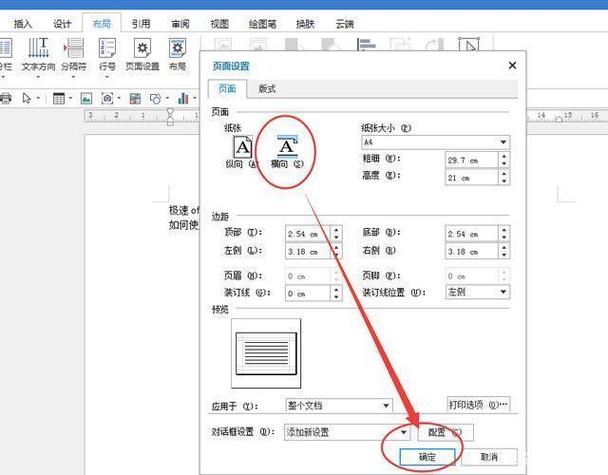The width and height of the screenshot is (608, 475).
Task: Adjust the 底部 bottom margin spinner
Action: click(x=504, y=233)
